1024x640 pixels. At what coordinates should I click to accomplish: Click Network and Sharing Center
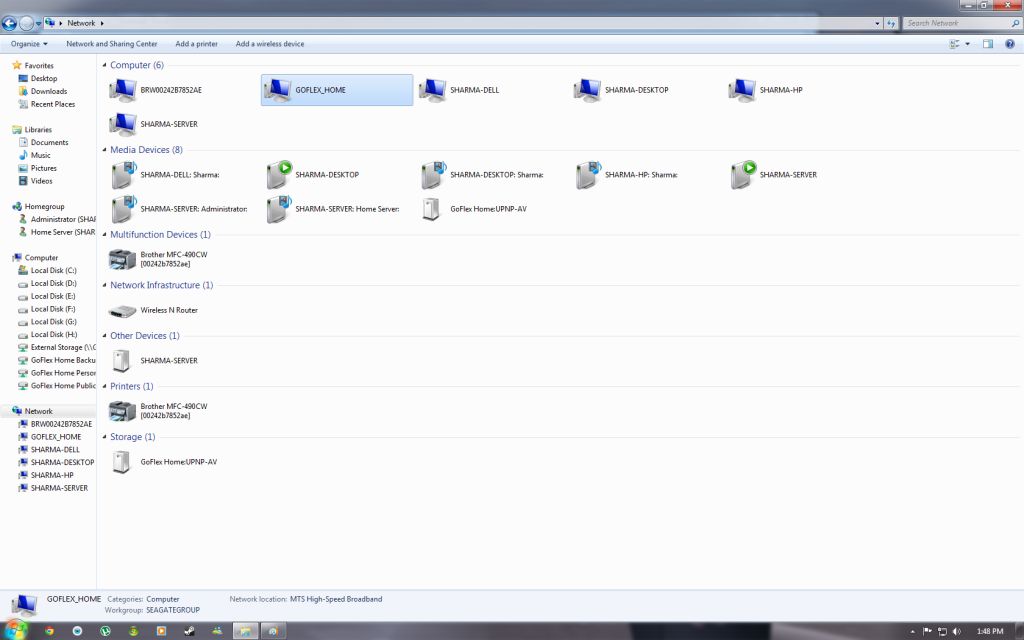coord(111,44)
